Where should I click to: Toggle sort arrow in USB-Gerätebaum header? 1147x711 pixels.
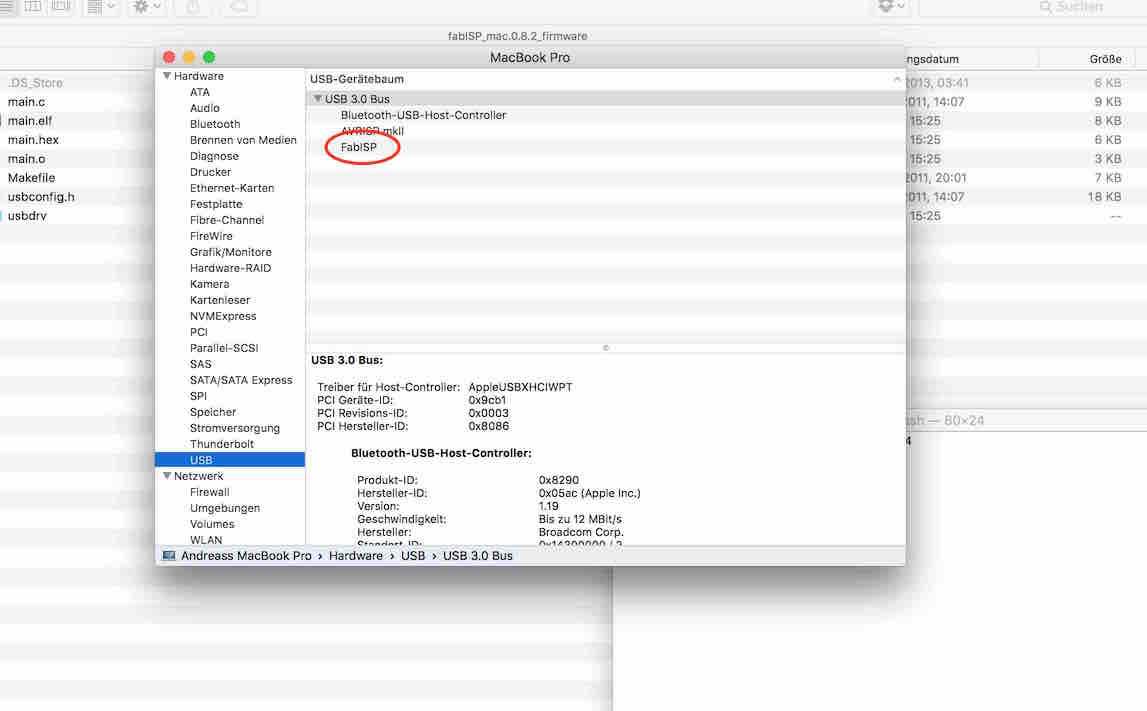(x=897, y=79)
